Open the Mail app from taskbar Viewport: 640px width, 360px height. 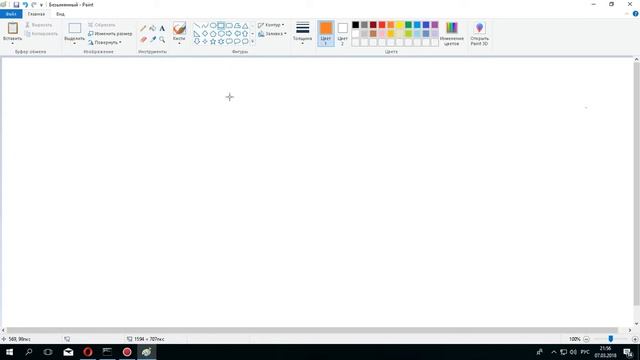[68, 352]
